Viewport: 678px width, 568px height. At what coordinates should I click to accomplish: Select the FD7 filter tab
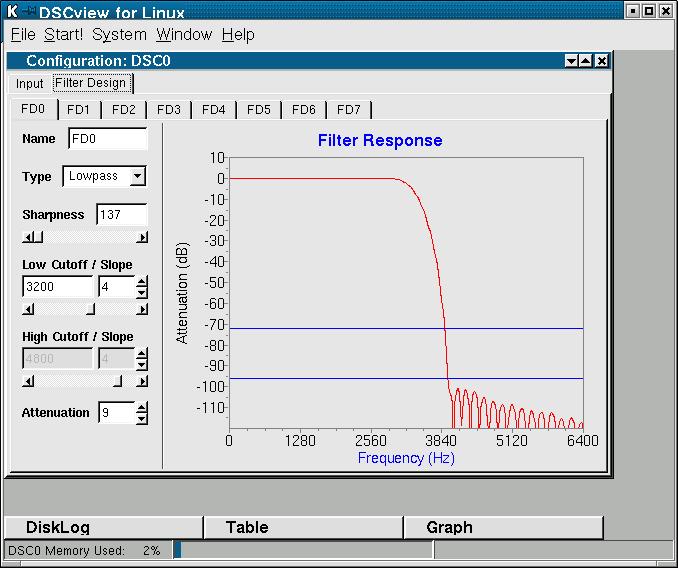point(348,110)
